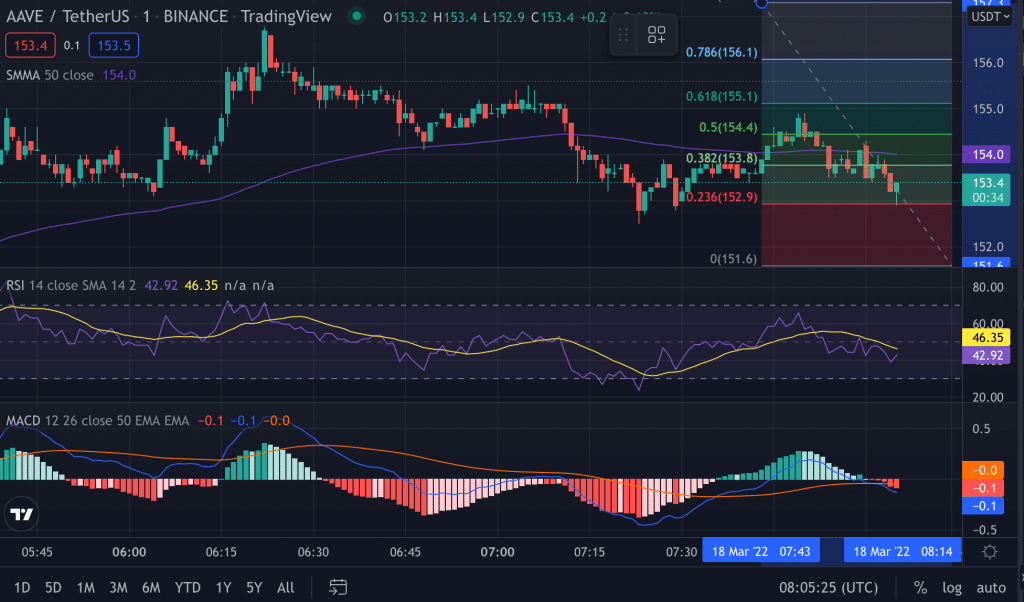This screenshot has height=602, width=1024.
Task: Grab the toolbar drag handle dots
Action: pos(623,35)
